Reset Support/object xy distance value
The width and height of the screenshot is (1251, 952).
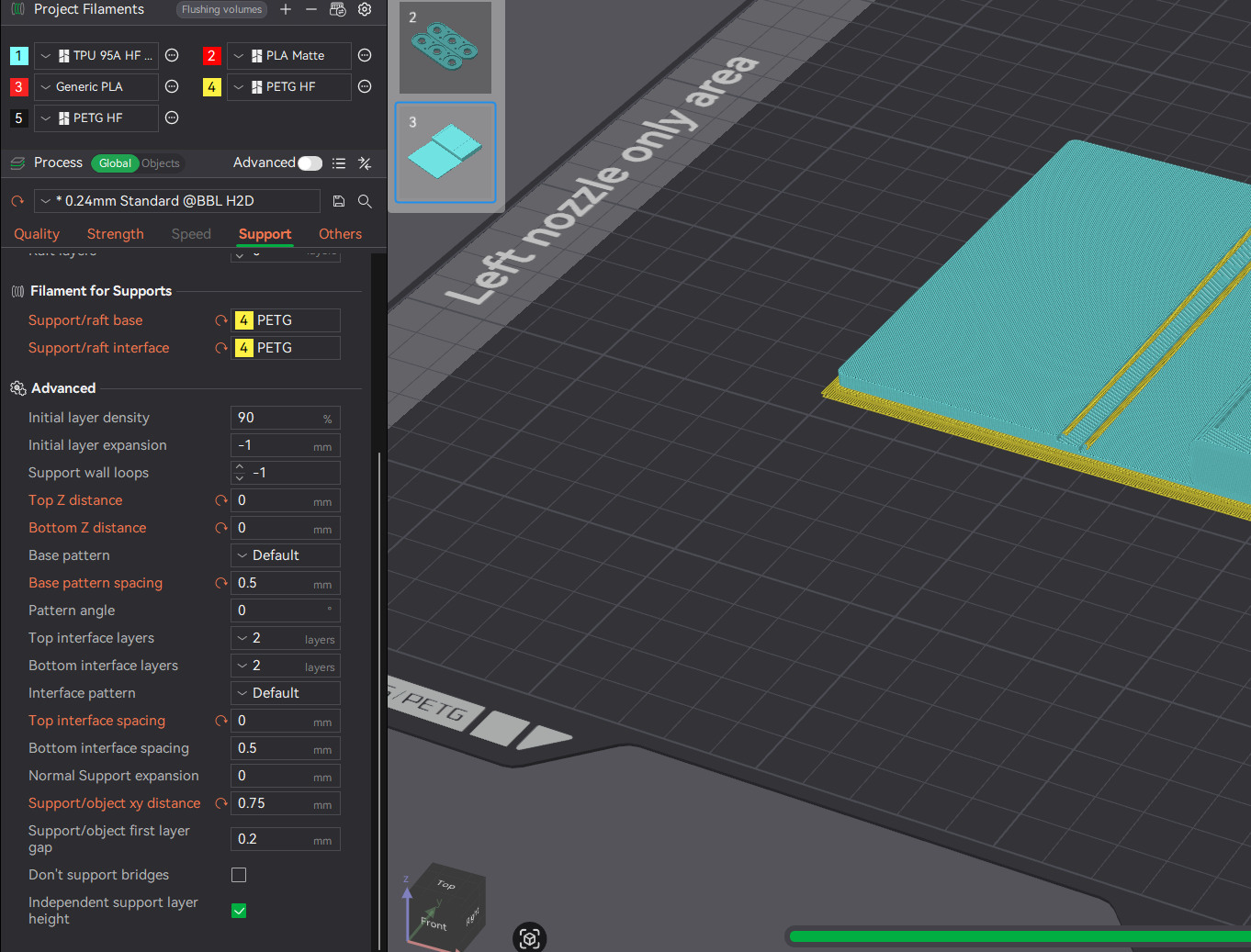(x=220, y=803)
